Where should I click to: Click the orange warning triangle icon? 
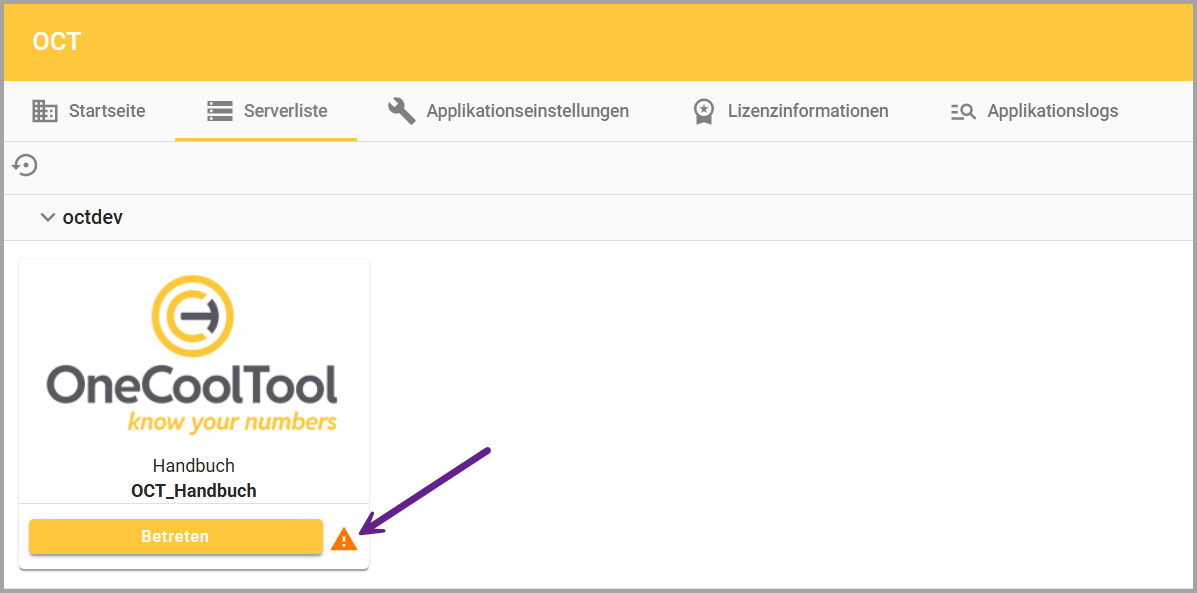click(344, 539)
